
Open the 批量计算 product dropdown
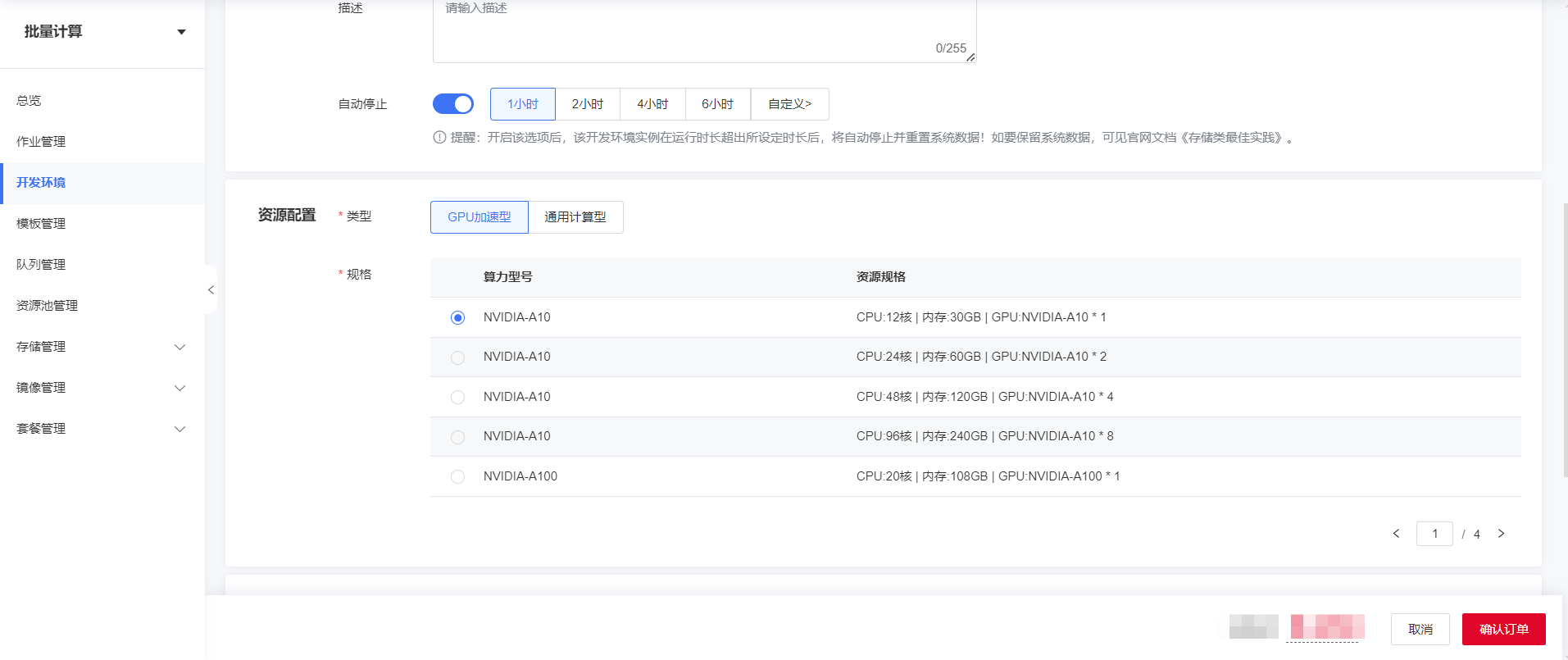pos(181,32)
